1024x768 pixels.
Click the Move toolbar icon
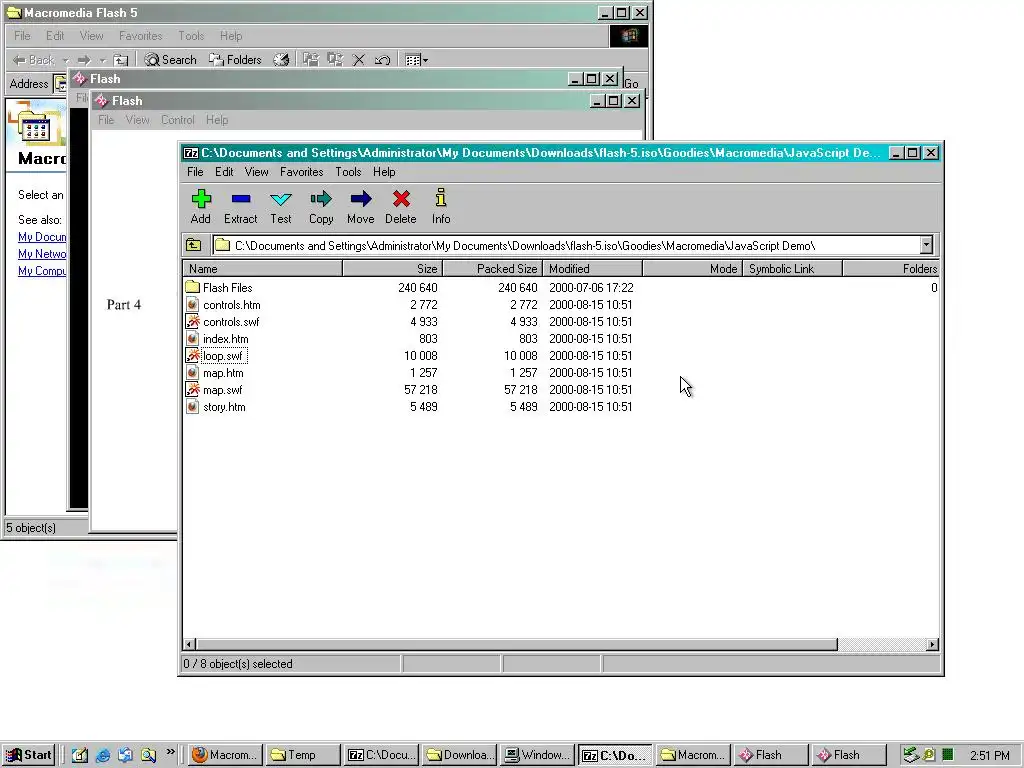(360, 206)
